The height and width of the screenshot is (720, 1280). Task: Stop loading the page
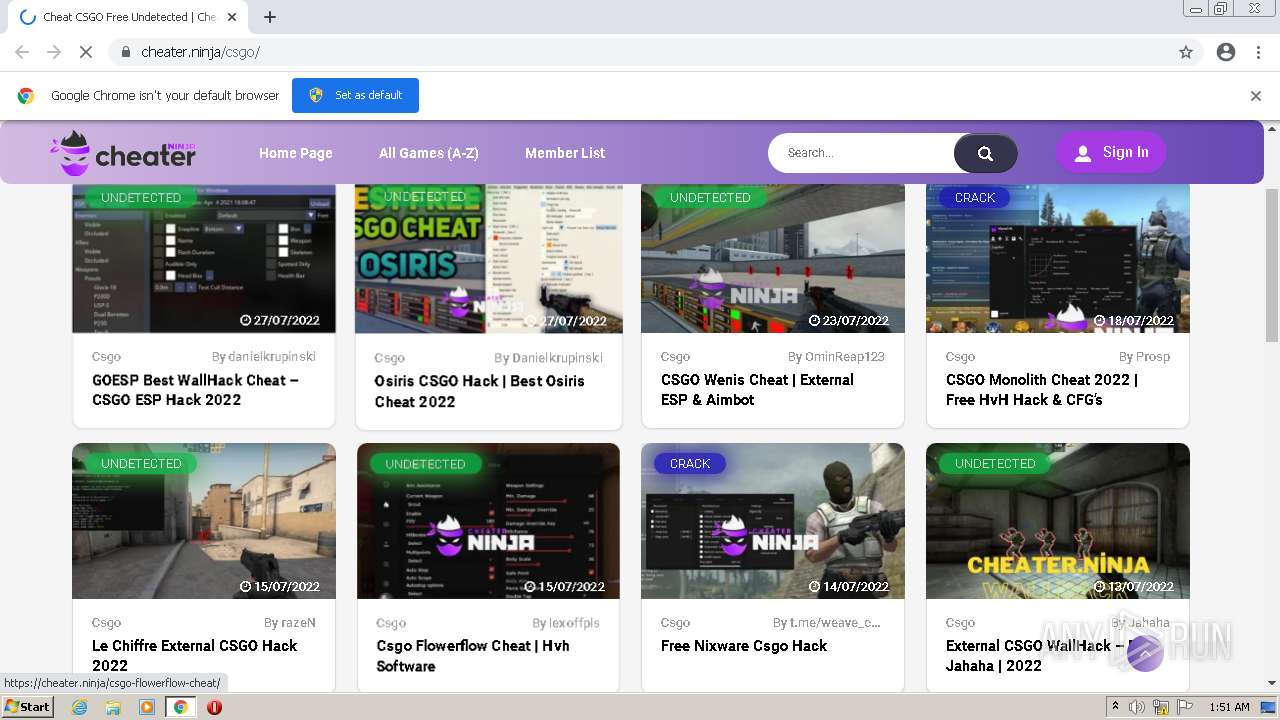click(86, 52)
